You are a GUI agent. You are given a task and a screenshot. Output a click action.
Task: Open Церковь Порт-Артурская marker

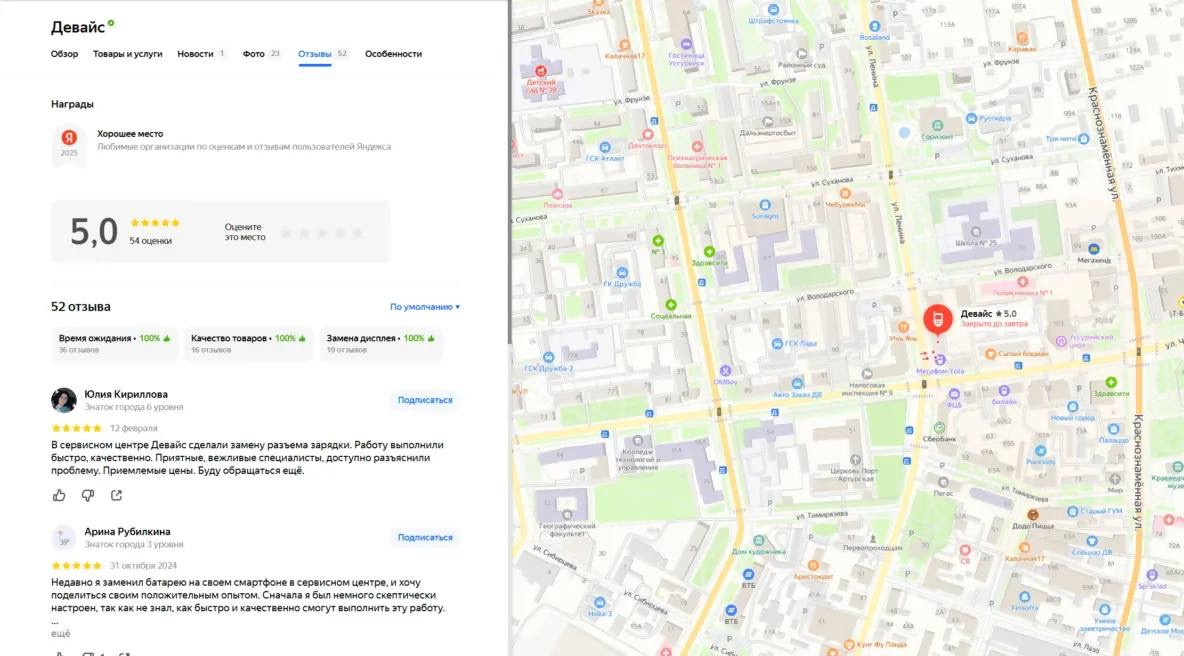click(x=855, y=460)
